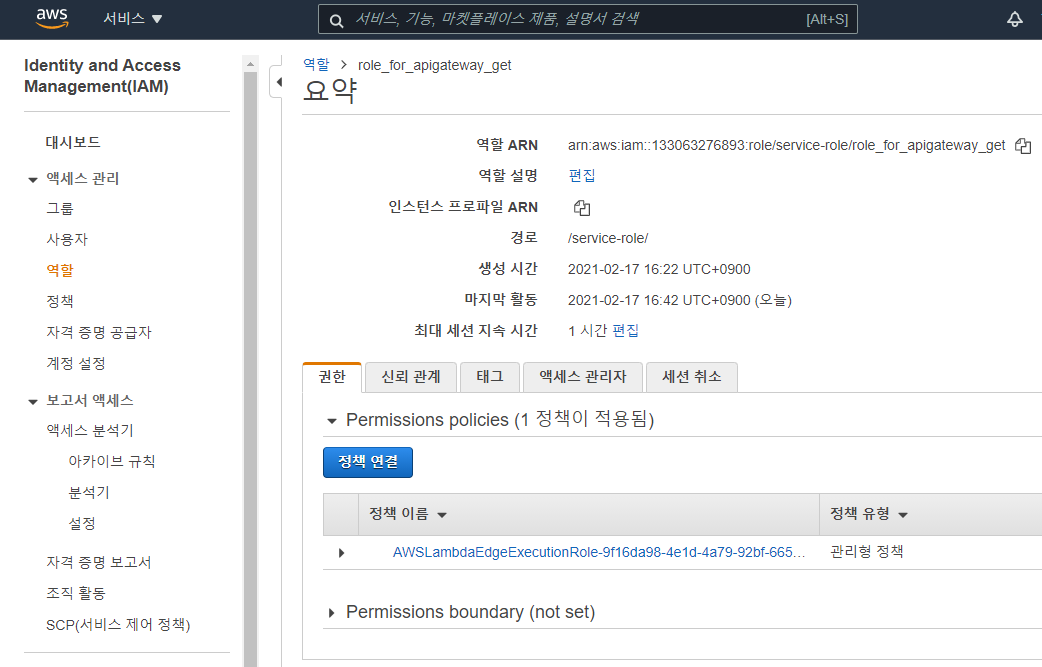Collapse the 액세스 관리 section

33,179
